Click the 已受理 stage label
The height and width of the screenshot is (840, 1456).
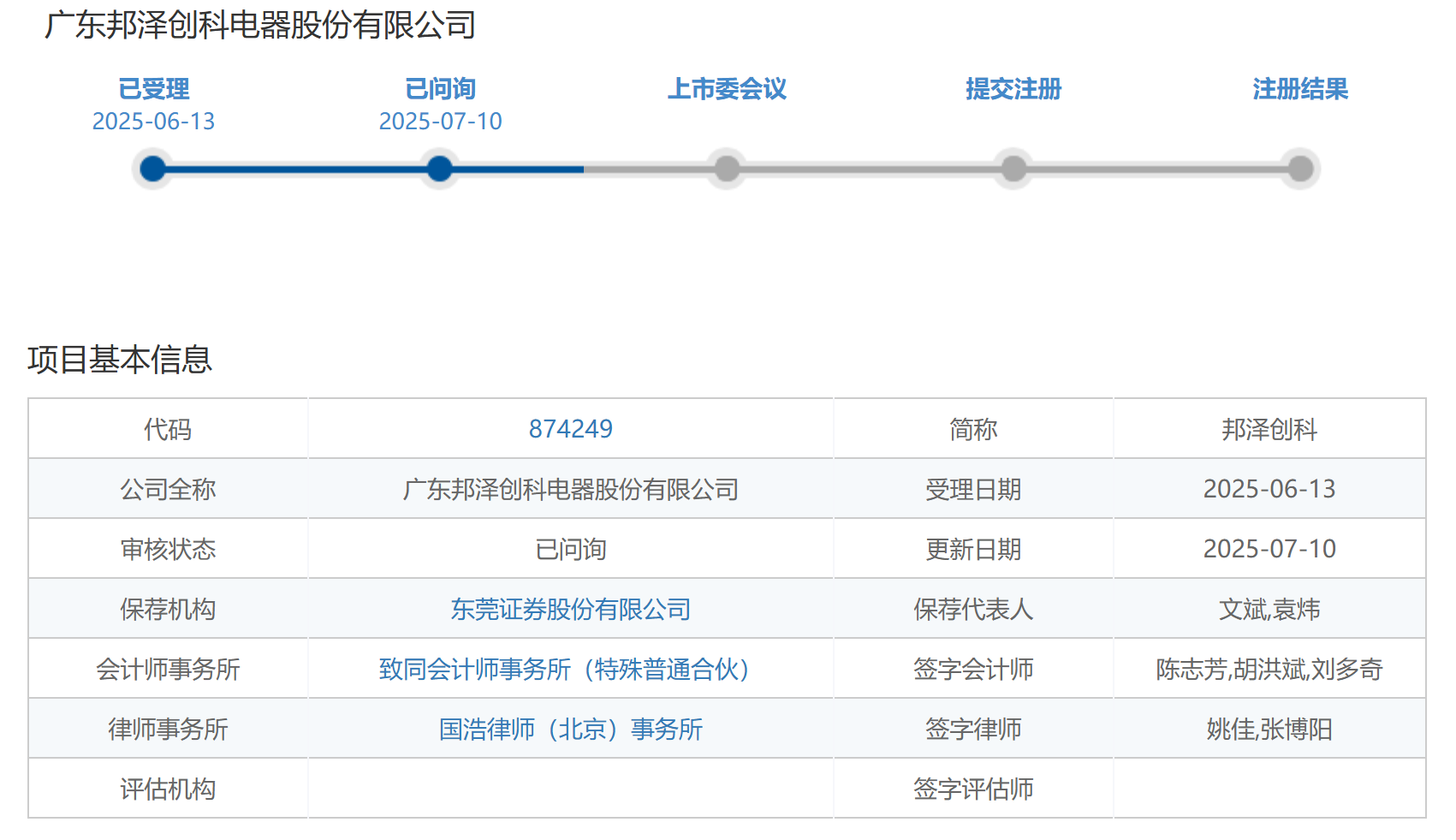[153, 89]
